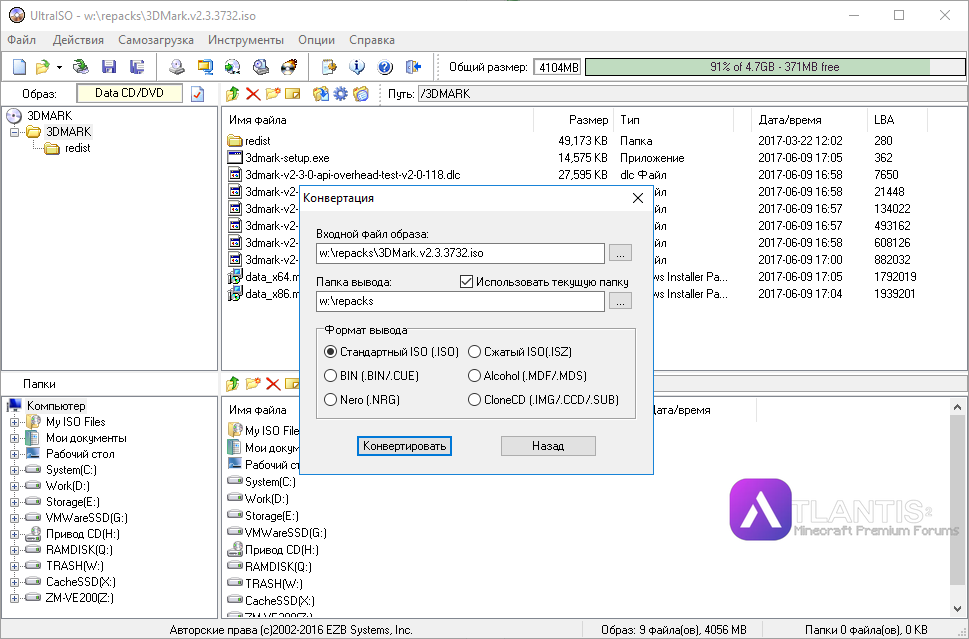Click the red X delete icon in the image toolbar
Screen dimensions: 969x639
253,94
